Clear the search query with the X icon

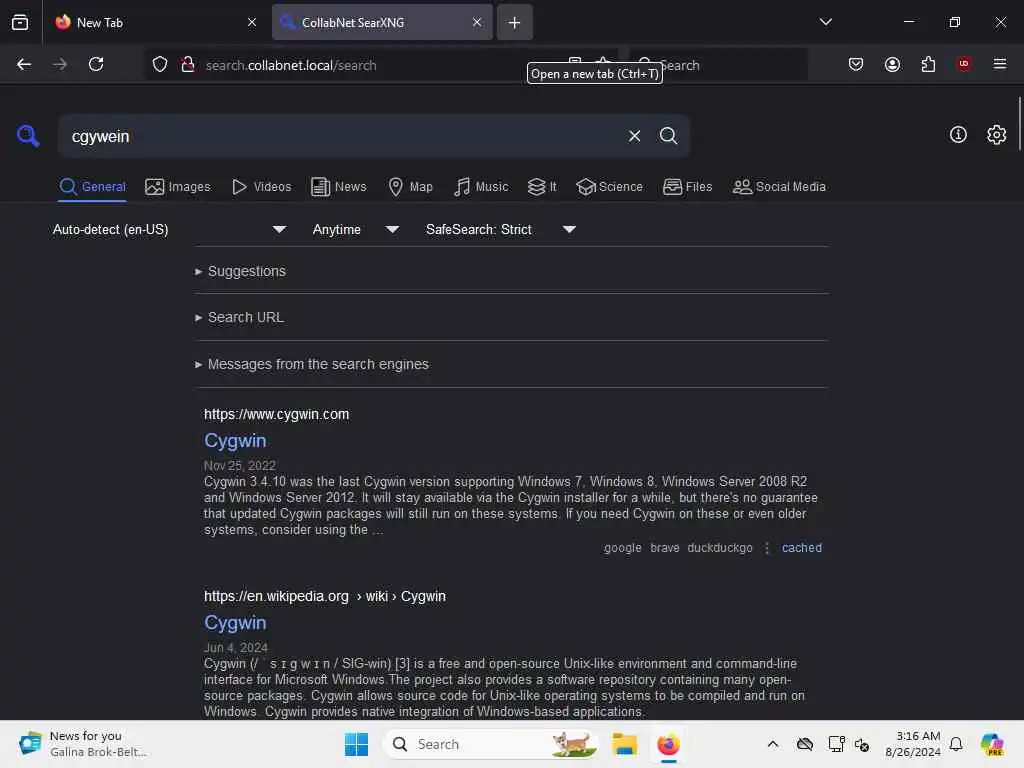click(x=634, y=136)
